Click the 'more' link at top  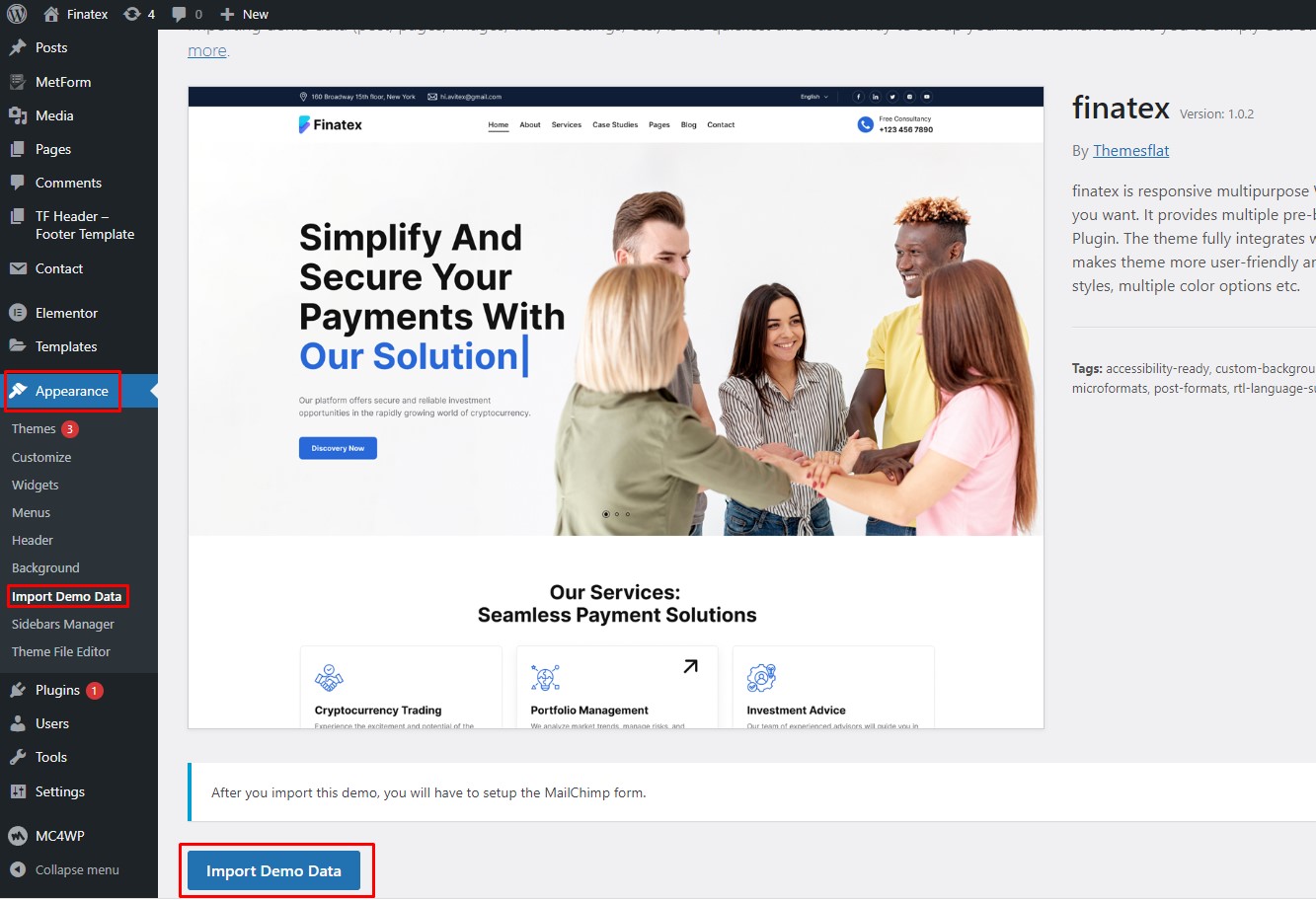point(207,50)
